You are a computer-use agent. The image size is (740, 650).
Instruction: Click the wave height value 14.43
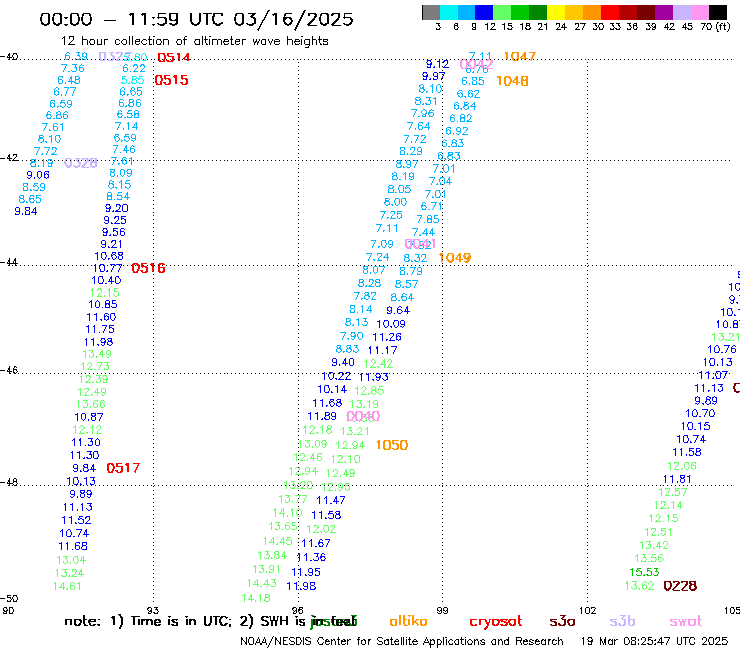pyautogui.click(x=261, y=583)
